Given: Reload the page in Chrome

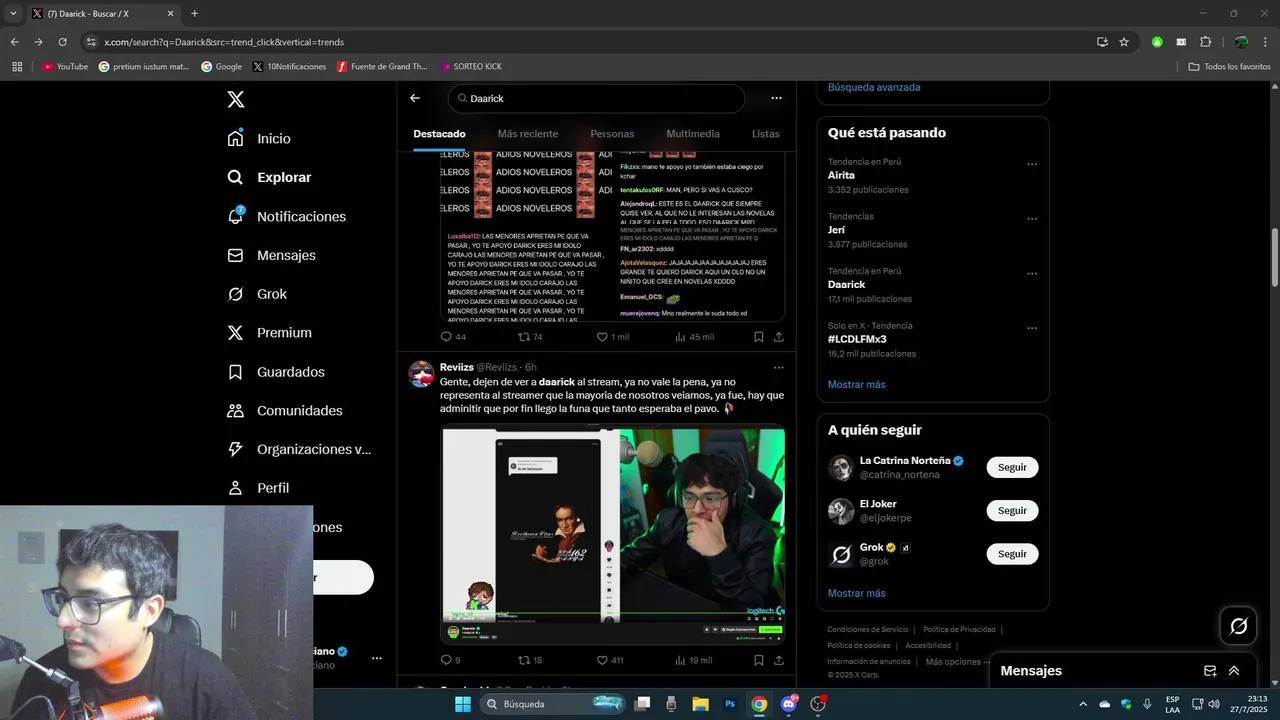Looking at the screenshot, I should click(x=62, y=42).
